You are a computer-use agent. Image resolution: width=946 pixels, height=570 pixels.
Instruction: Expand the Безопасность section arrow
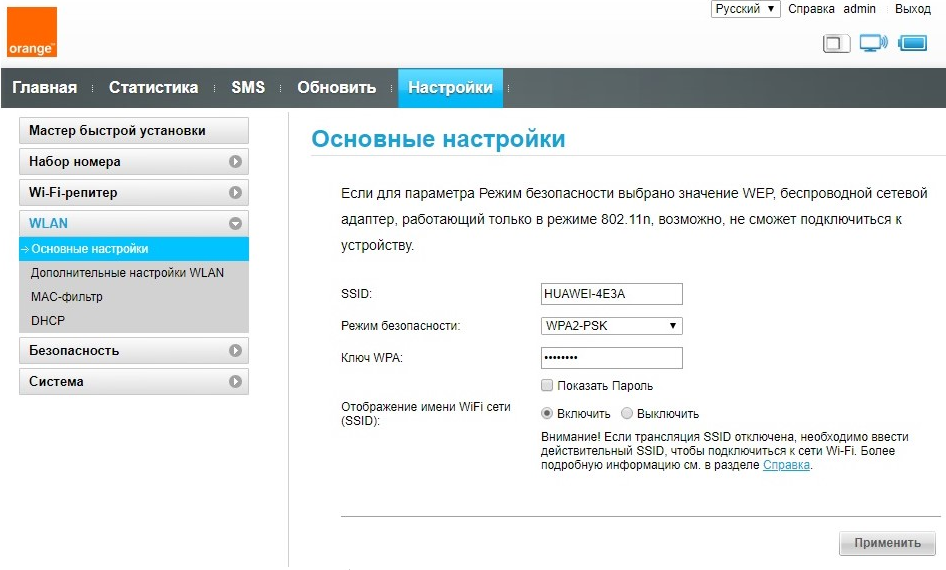[x=235, y=351]
